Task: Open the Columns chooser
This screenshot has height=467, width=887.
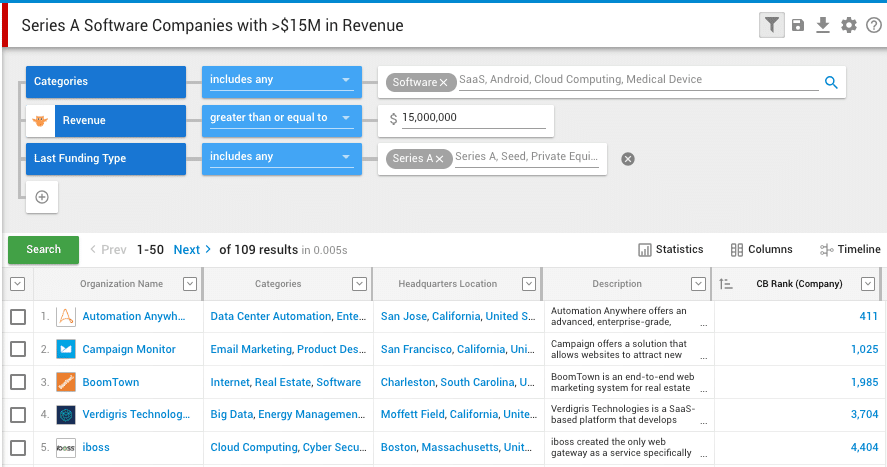Action: [x=761, y=249]
